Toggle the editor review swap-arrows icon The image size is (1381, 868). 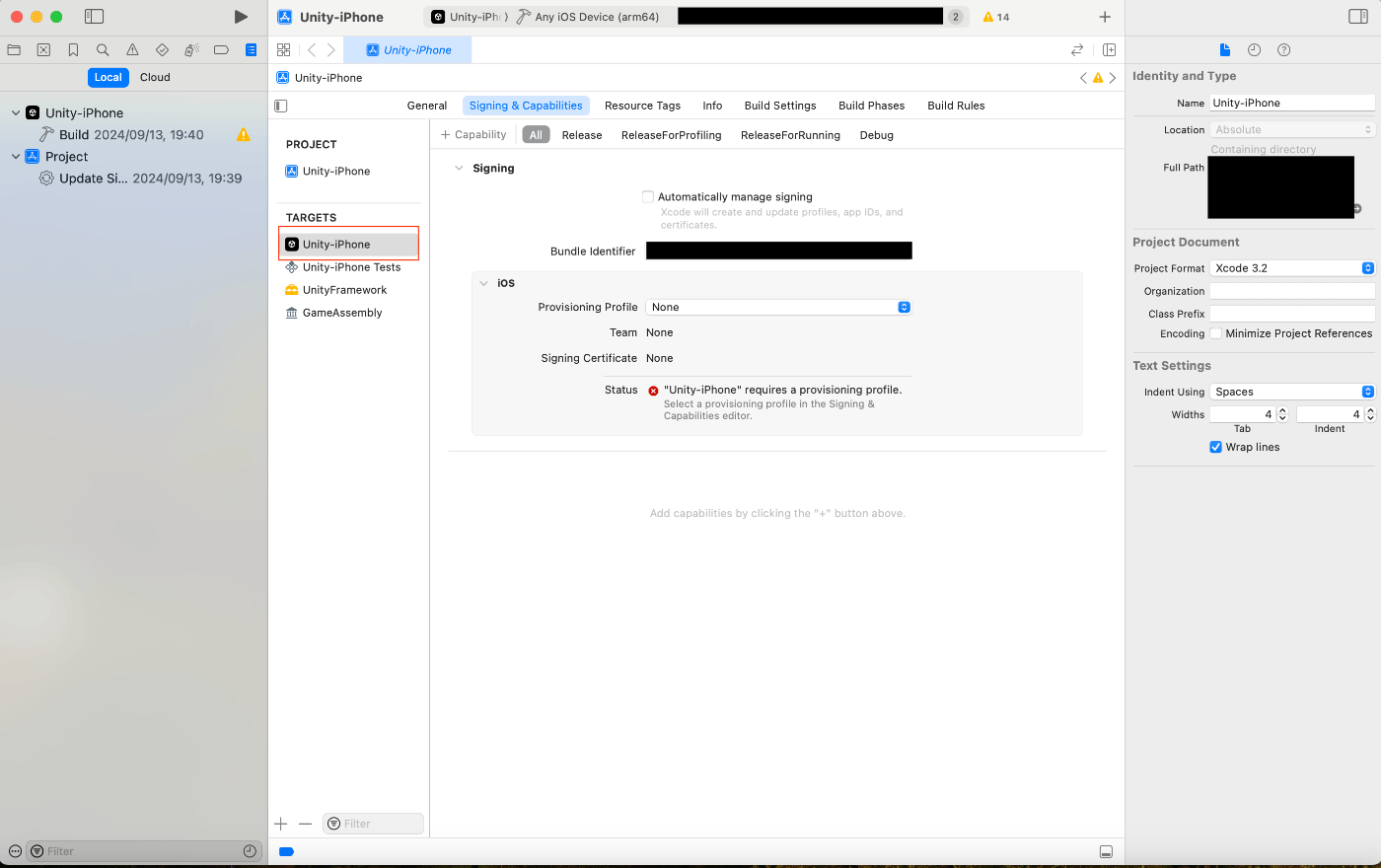click(1077, 49)
